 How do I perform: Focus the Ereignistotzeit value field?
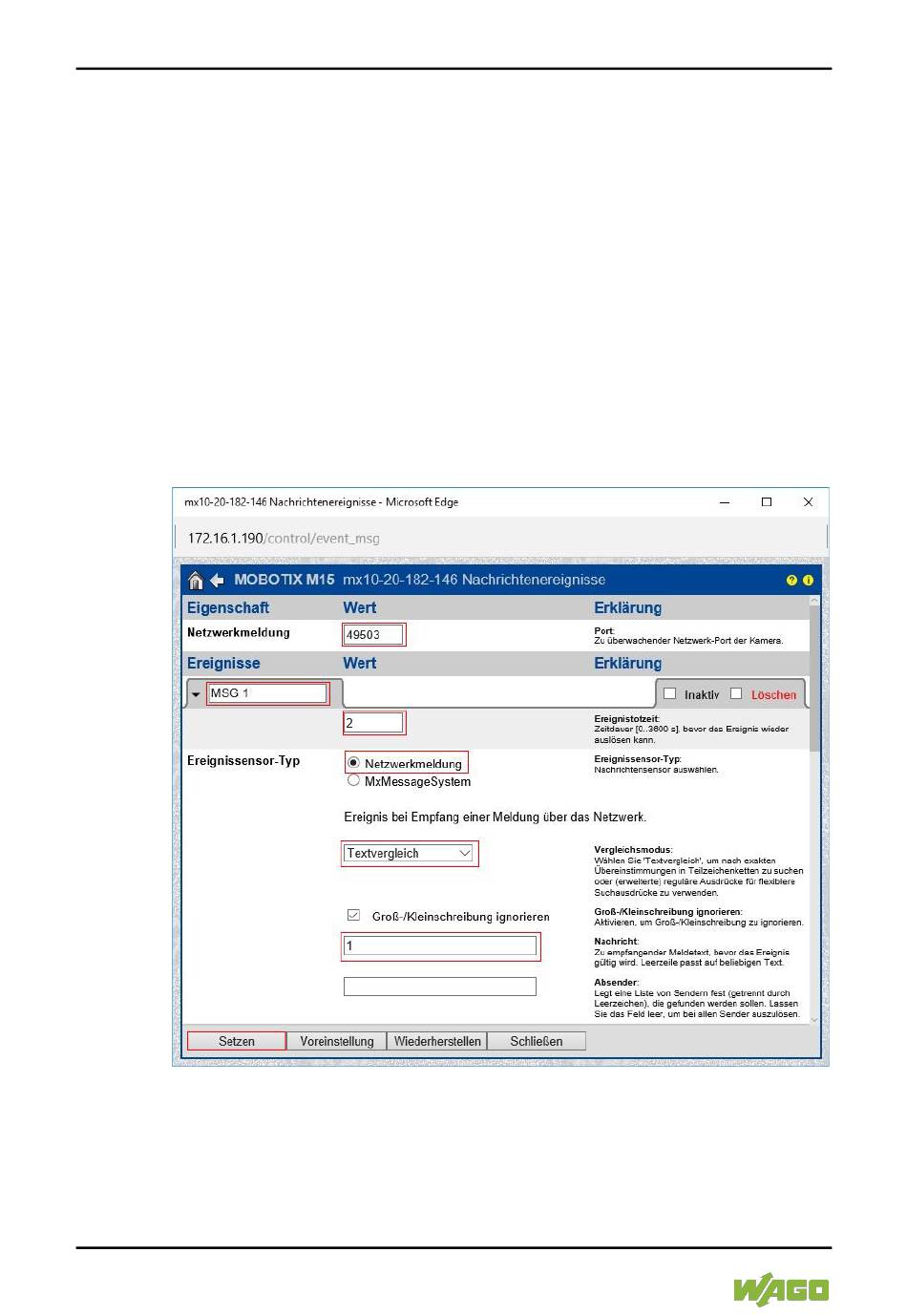coord(373,723)
